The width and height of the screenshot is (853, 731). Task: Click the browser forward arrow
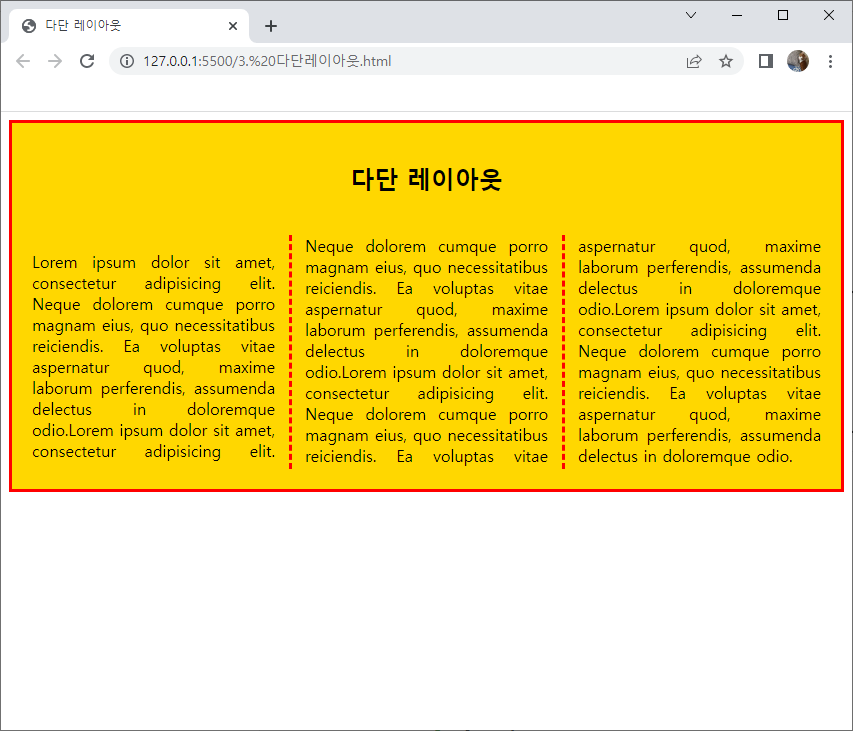point(55,61)
